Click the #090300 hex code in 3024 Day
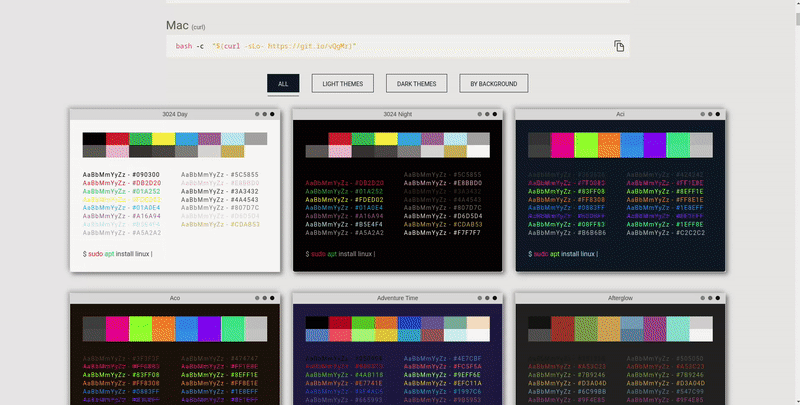Screen dimensions: 800x405 click(x=149, y=175)
